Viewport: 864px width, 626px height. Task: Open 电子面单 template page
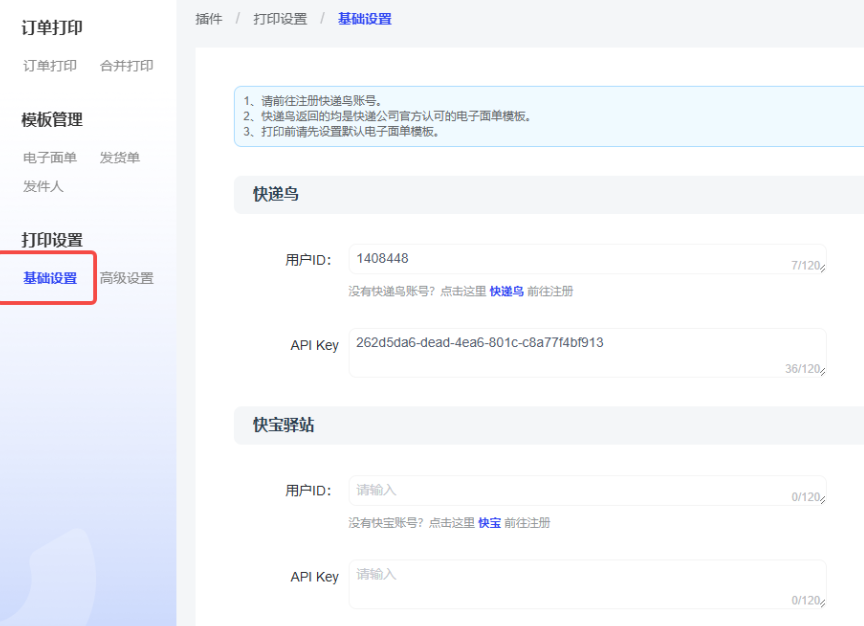pyautogui.click(x=50, y=158)
